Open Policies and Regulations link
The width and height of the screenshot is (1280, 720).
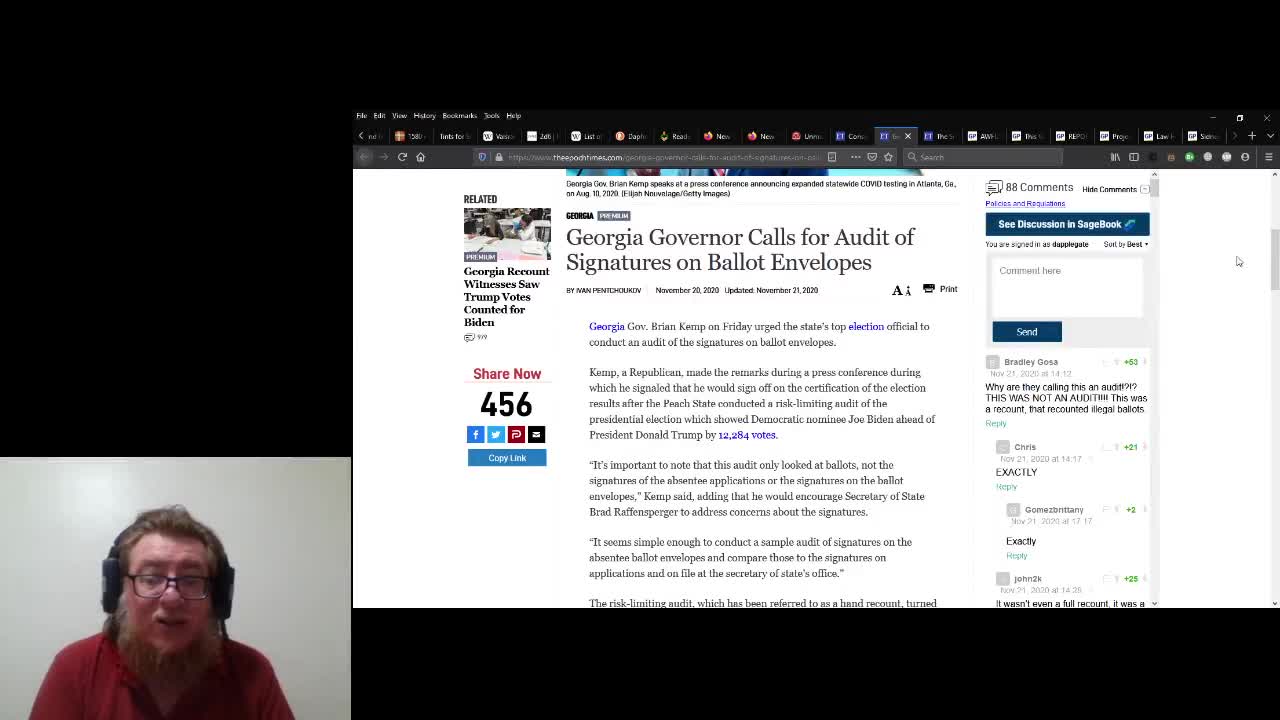1025,203
